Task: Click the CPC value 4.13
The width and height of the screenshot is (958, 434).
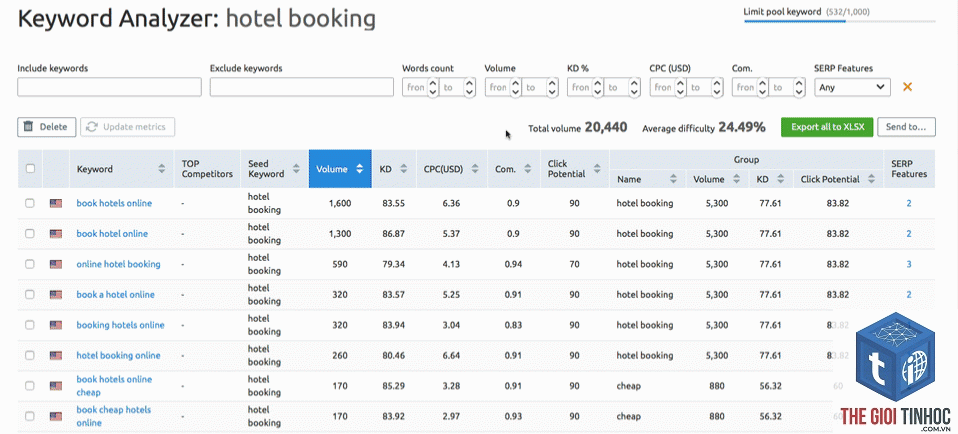Action: (451, 264)
